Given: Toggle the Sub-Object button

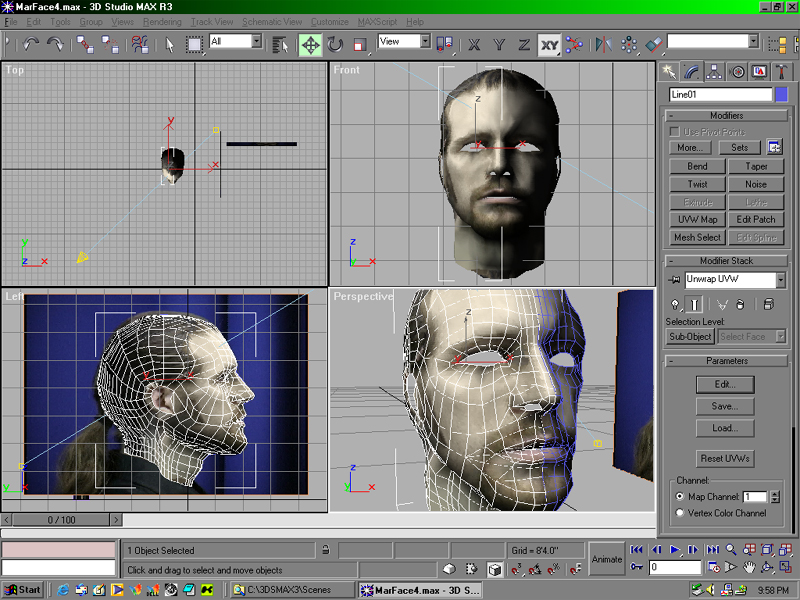Looking at the screenshot, I should [690, 337].
